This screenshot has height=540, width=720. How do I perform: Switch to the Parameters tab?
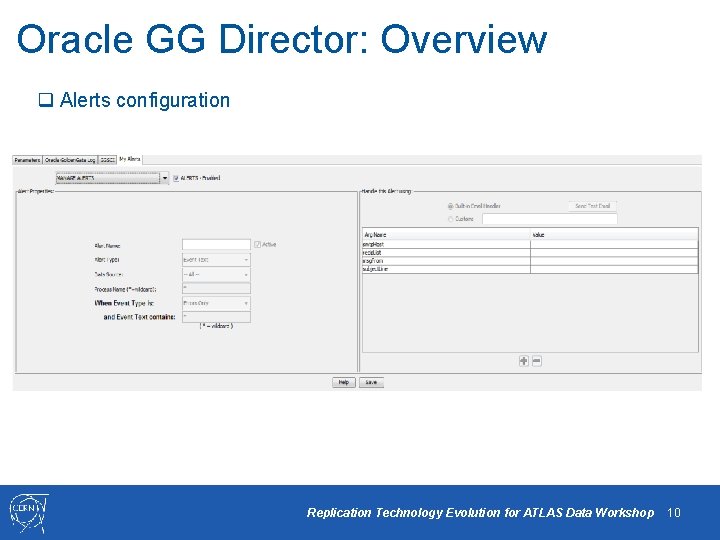pos(27,160)
